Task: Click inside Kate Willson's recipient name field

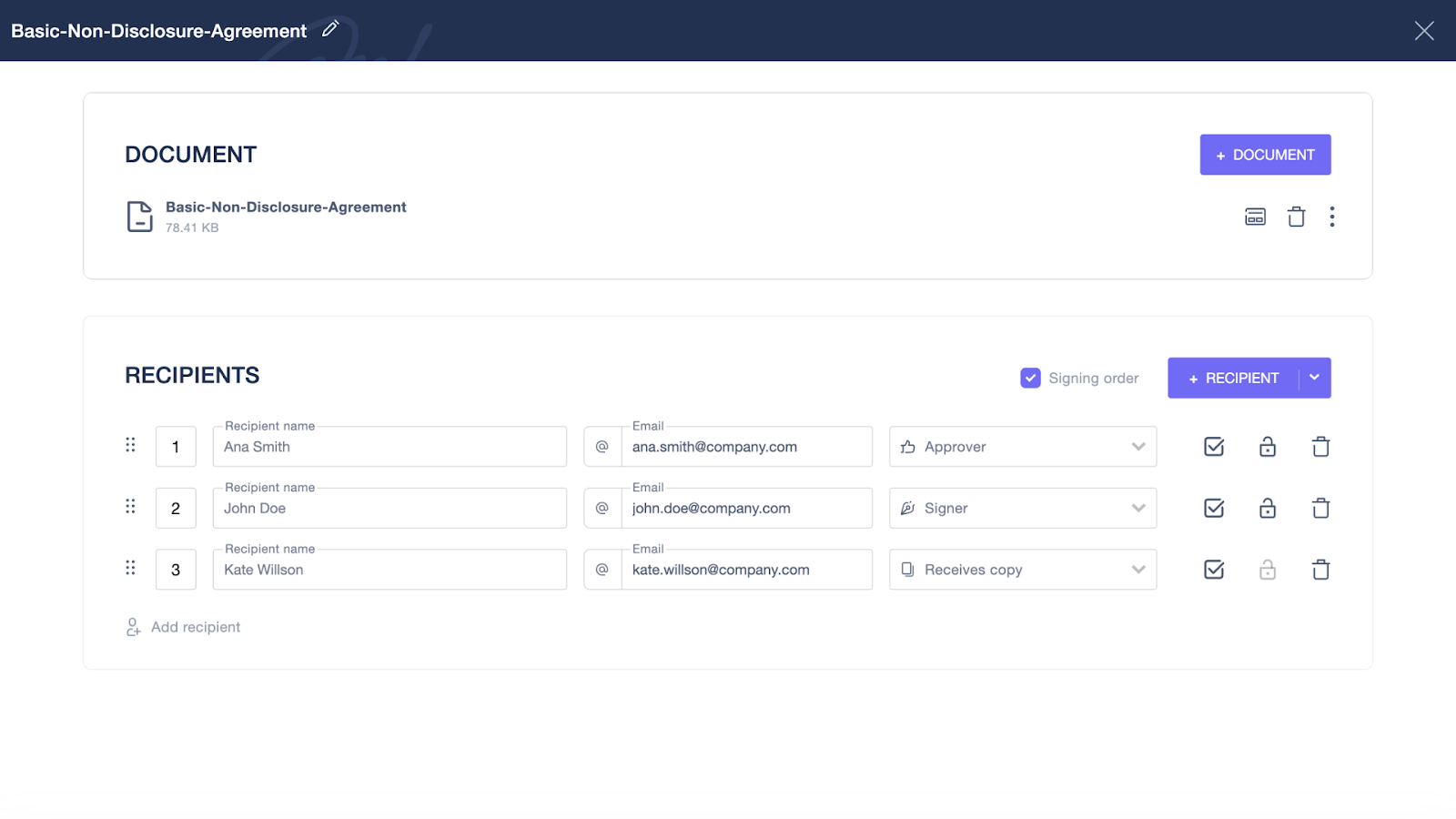Action: 389,569
